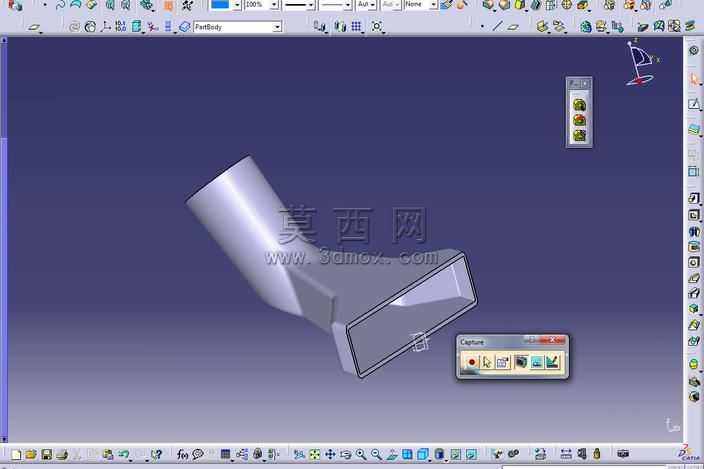
Task: Save the document with floppy icon
Action: click(47, 455)
